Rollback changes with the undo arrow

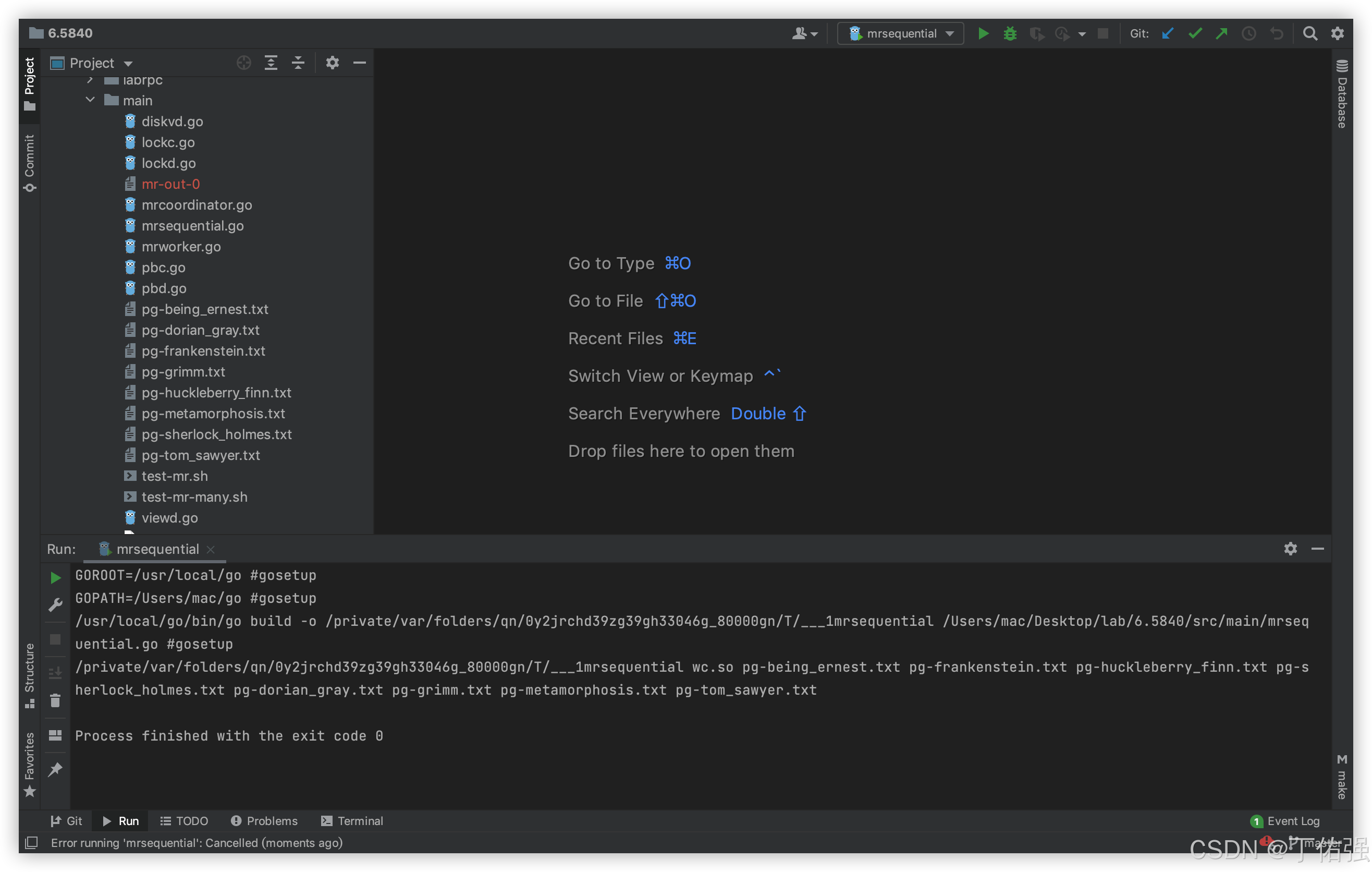(1276, 33)
